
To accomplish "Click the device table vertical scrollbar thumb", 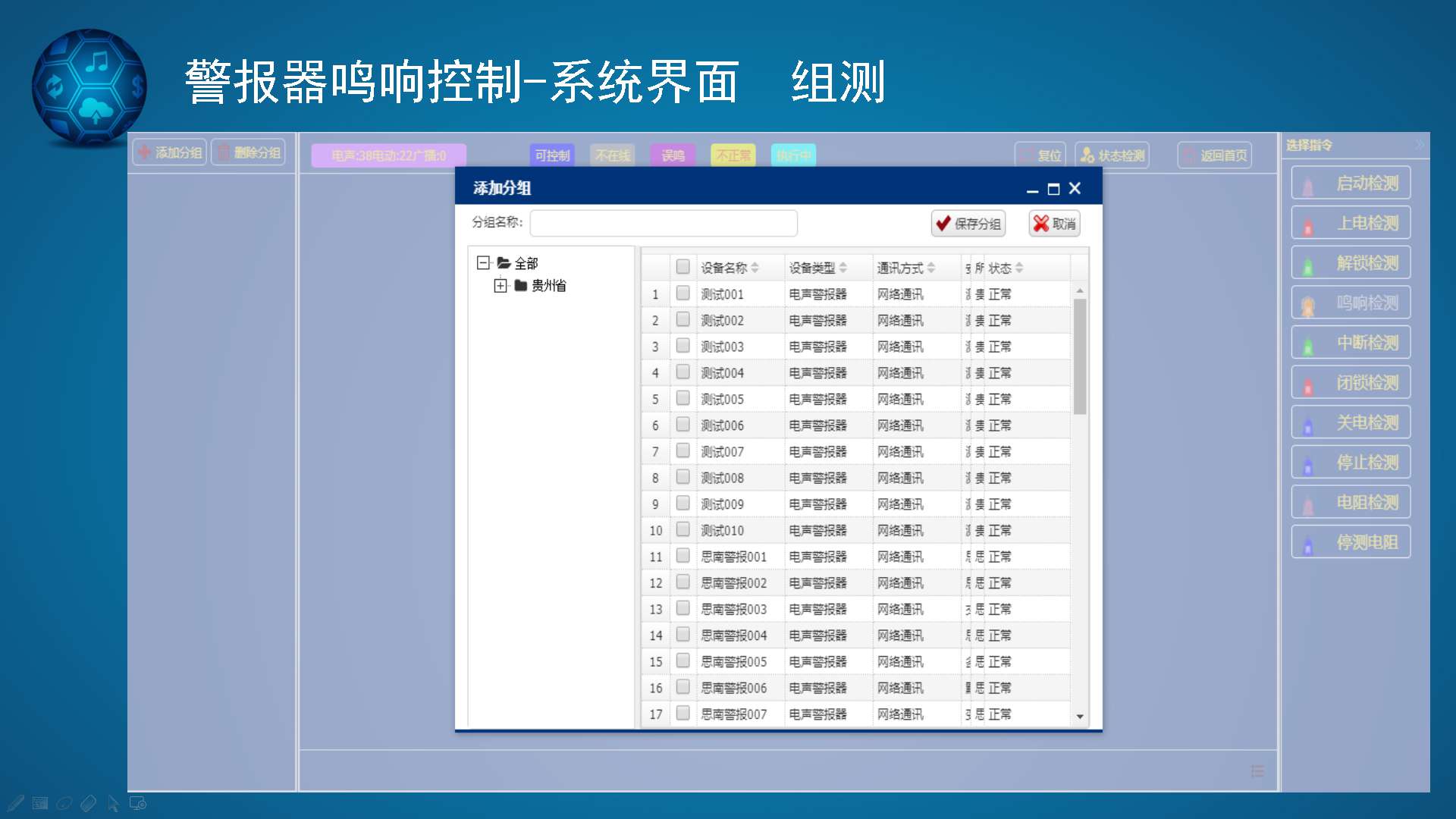I will [1080, 356].
